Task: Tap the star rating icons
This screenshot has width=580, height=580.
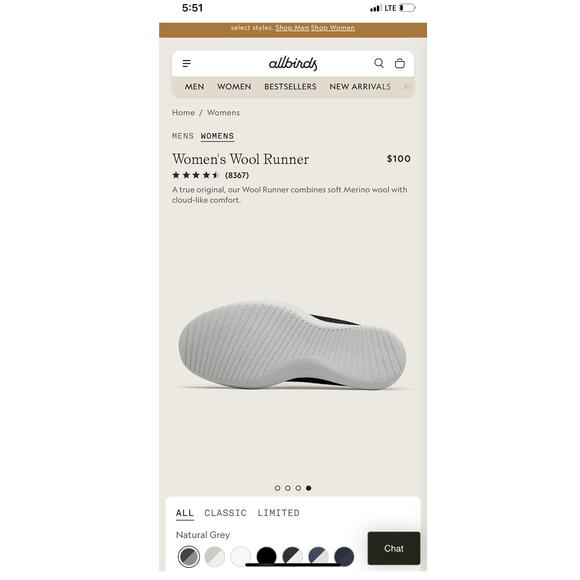Action: pyautogui.click(x=196, y=175)
